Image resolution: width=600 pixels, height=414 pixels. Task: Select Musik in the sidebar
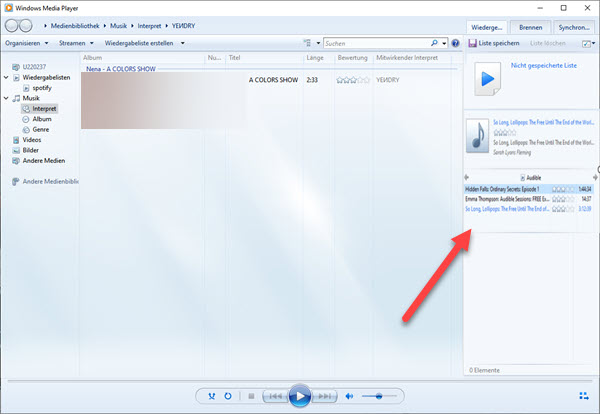[x=31, y=98]
